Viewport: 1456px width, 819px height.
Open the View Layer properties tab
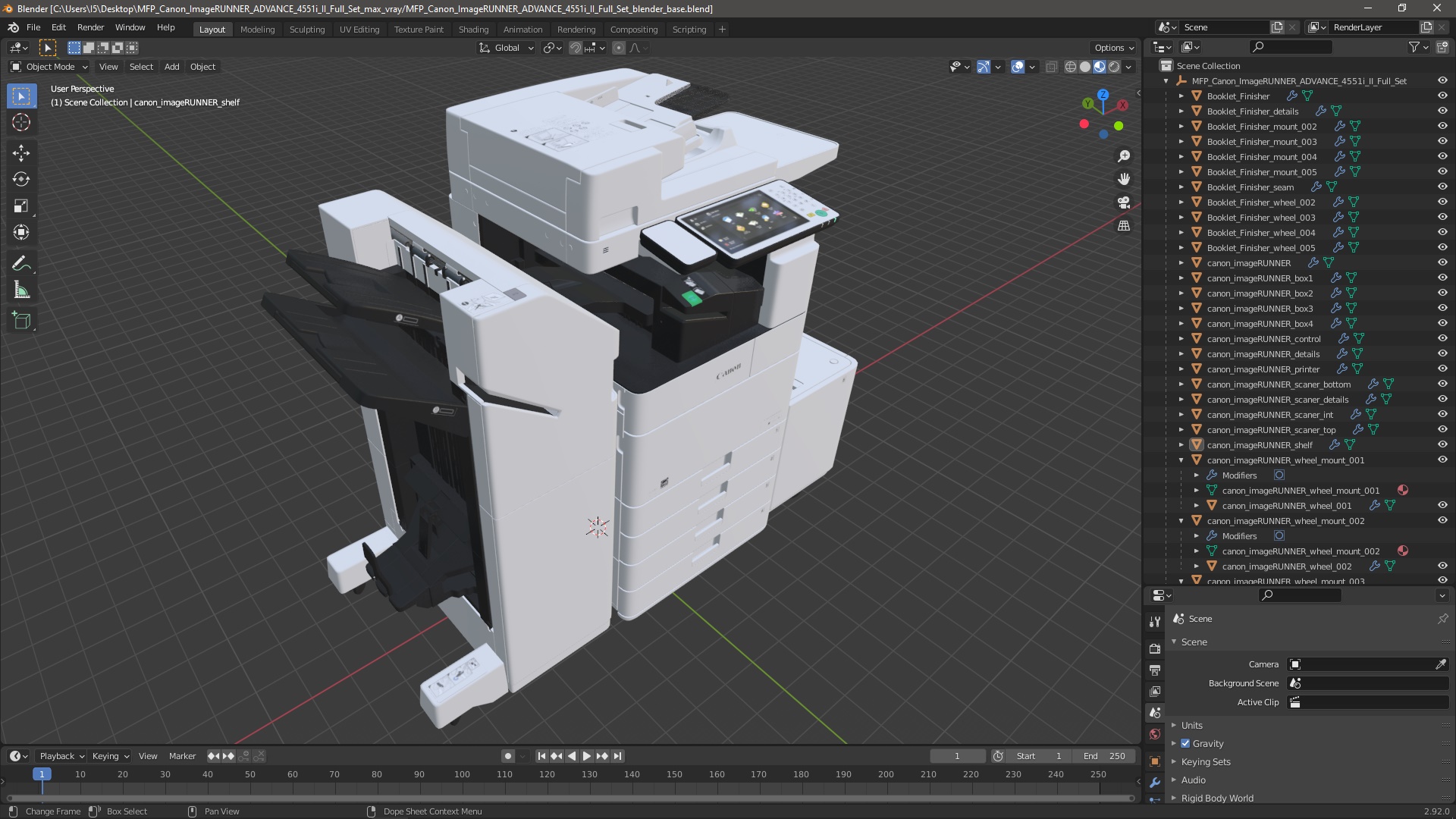[x=1155, y=692]
